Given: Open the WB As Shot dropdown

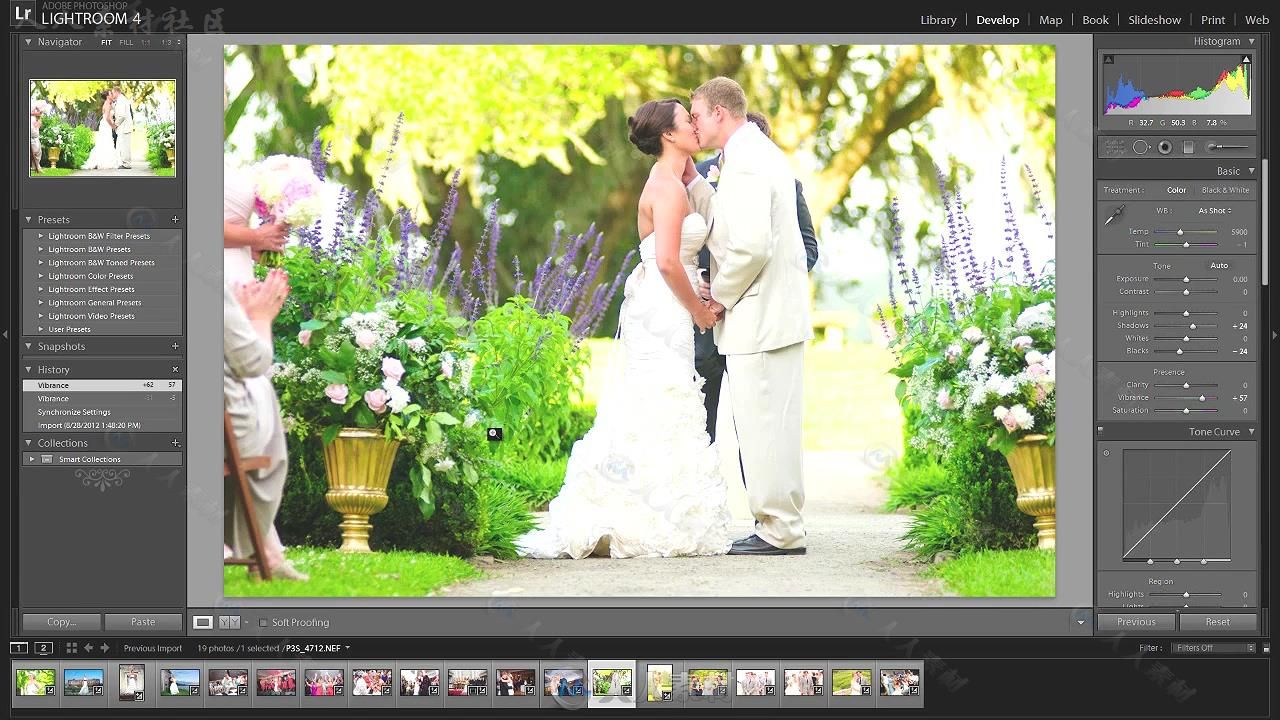Looking at the screenshot, I should (x=1215, y=211).
